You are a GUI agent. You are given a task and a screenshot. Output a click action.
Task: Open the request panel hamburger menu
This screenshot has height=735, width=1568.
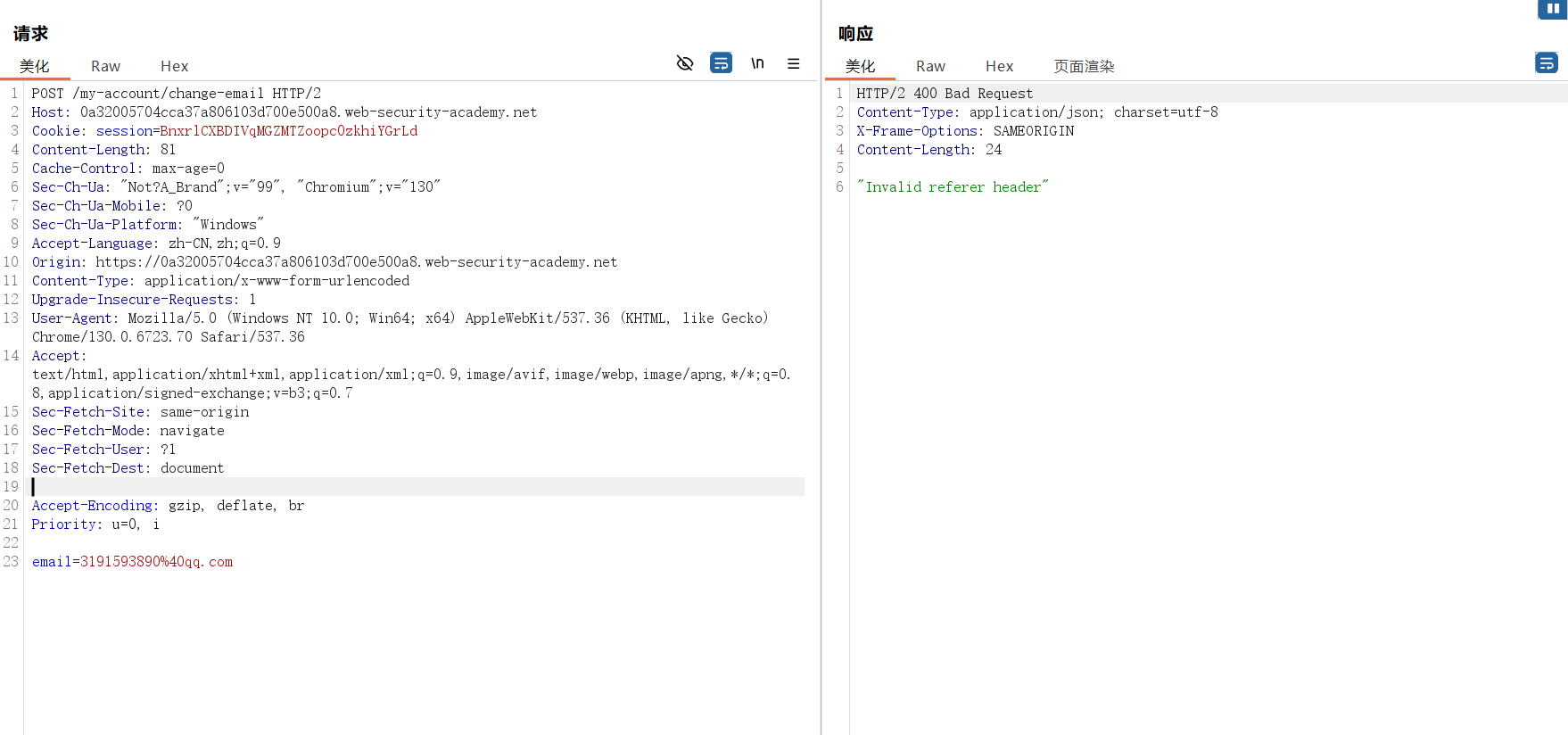pyautogui.click(x=793, y=63)
